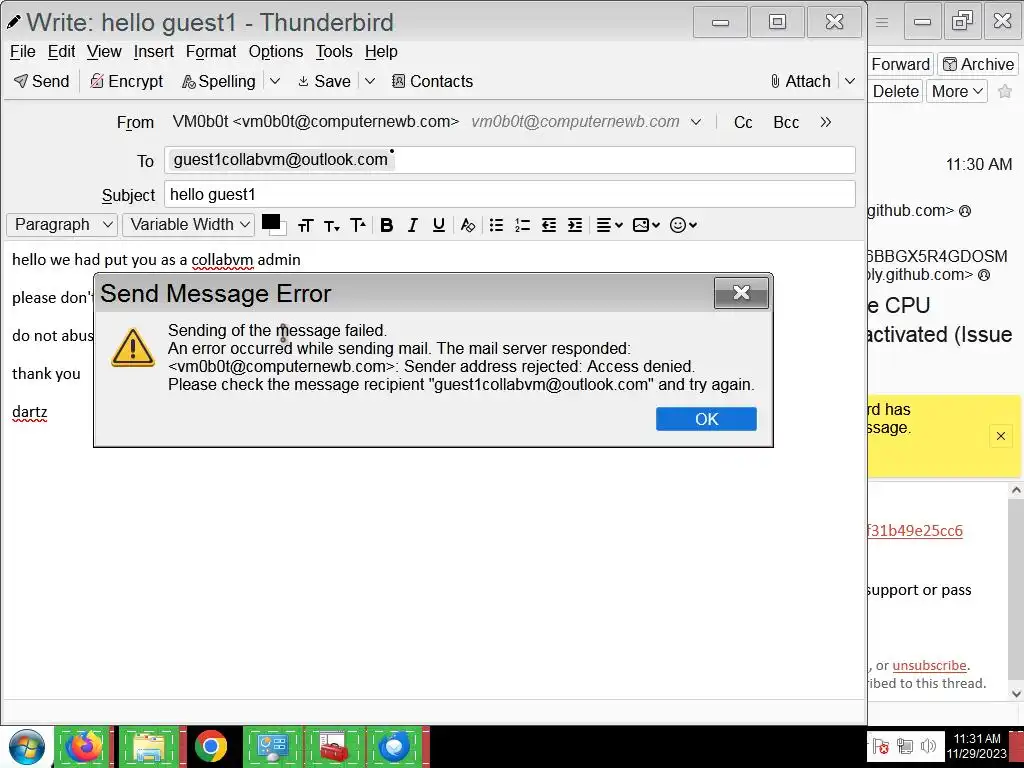1024x768 pixels.
Task: Open the emoji smiley dropdown
Action: coord(684,225)
